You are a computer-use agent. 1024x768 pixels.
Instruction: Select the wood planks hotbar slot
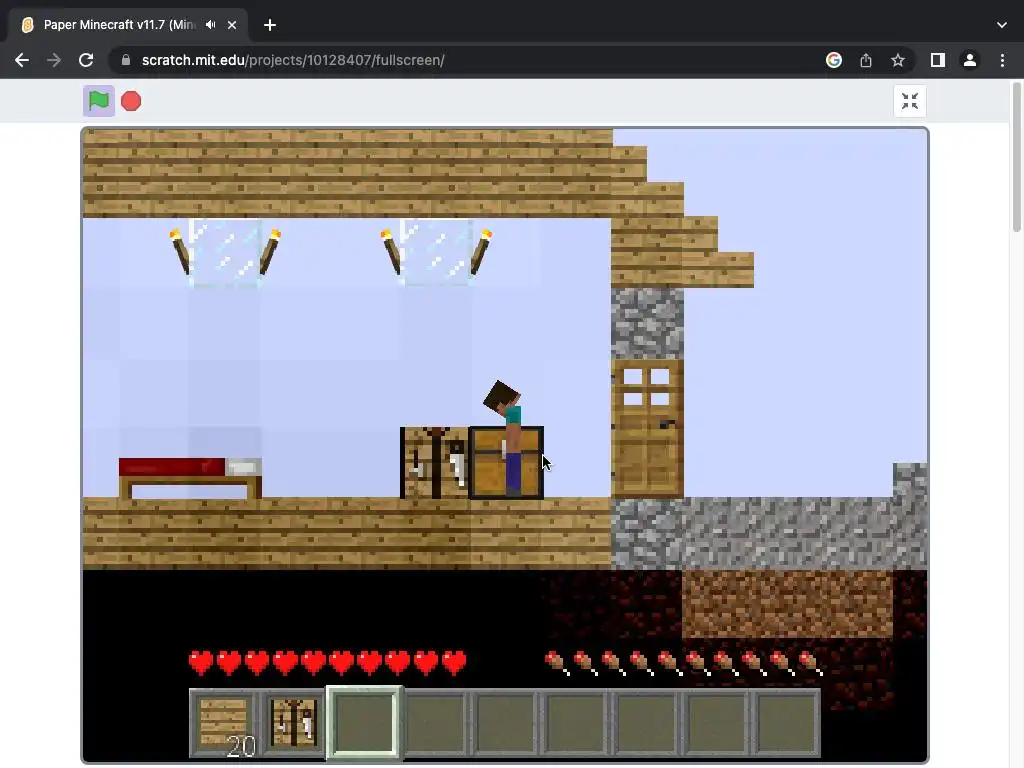[223, 722]
